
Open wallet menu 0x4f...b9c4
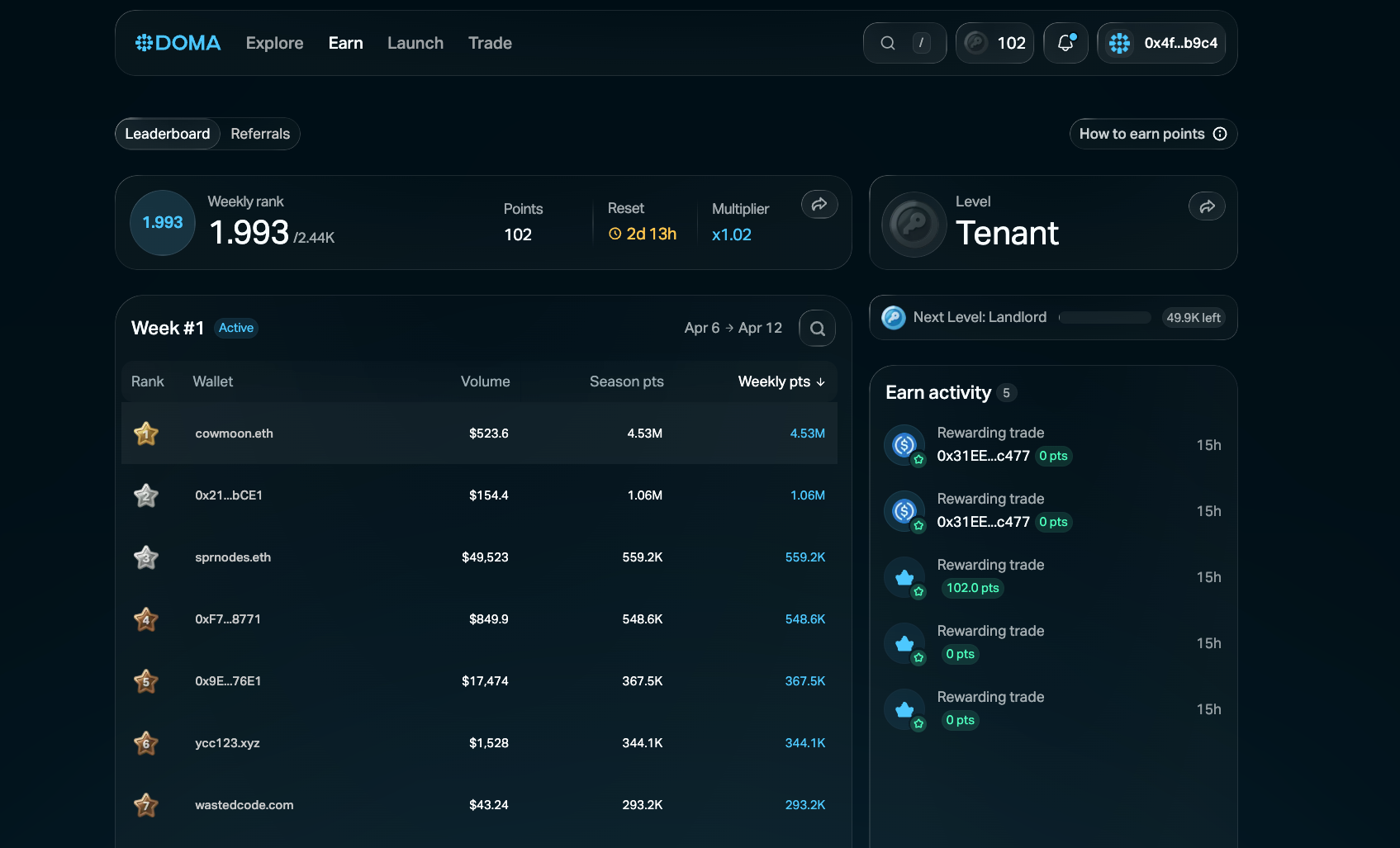pos(1161,43)
